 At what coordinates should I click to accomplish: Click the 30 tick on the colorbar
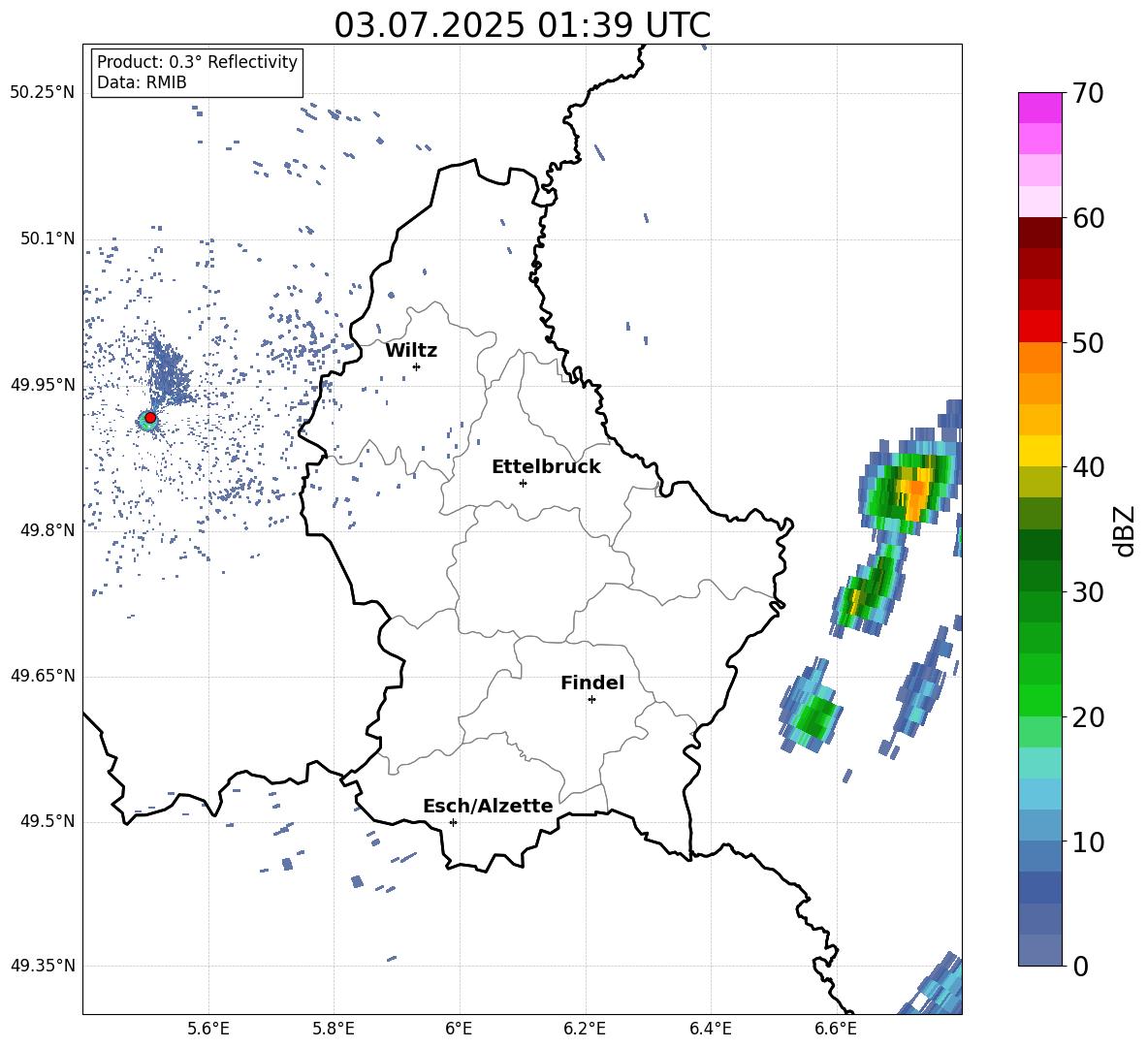[1088, 592]
